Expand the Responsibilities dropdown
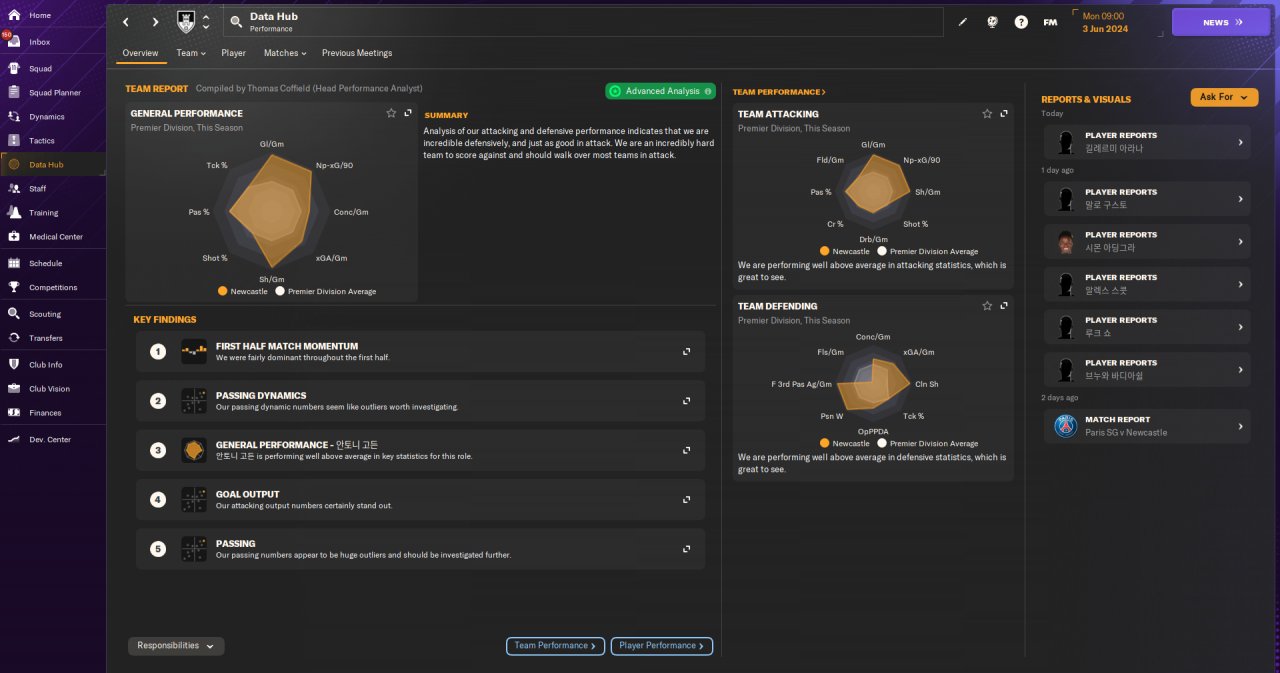 click(x=176, y=646)
